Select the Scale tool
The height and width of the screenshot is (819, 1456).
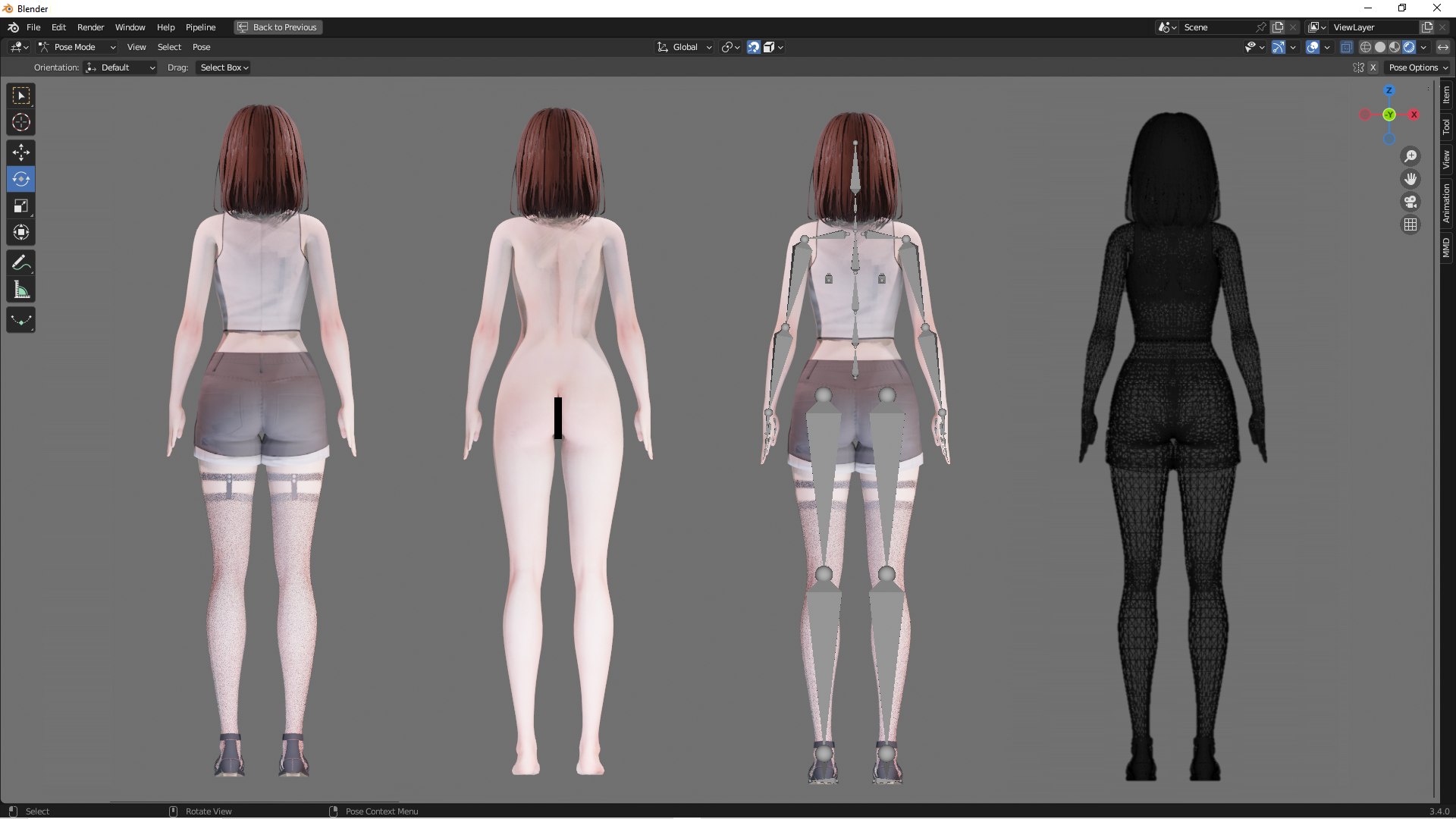tap(21, 206)
